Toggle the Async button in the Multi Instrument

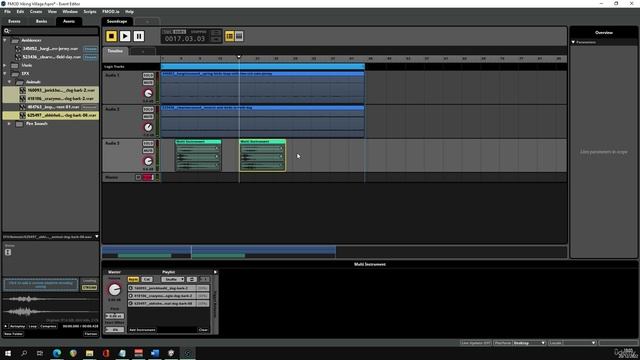click(x=133, y=280)
